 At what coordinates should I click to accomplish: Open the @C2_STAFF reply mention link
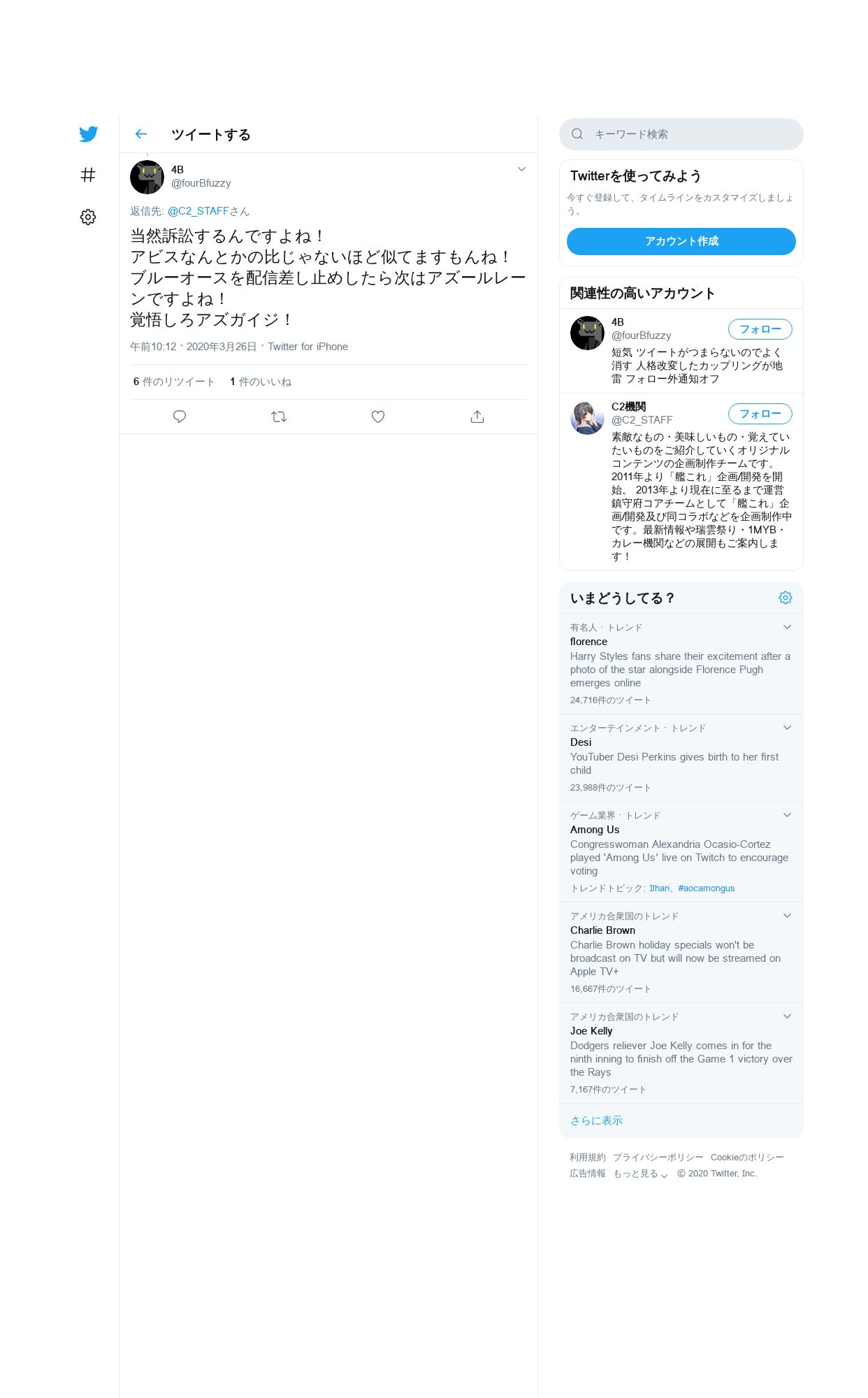198,211
